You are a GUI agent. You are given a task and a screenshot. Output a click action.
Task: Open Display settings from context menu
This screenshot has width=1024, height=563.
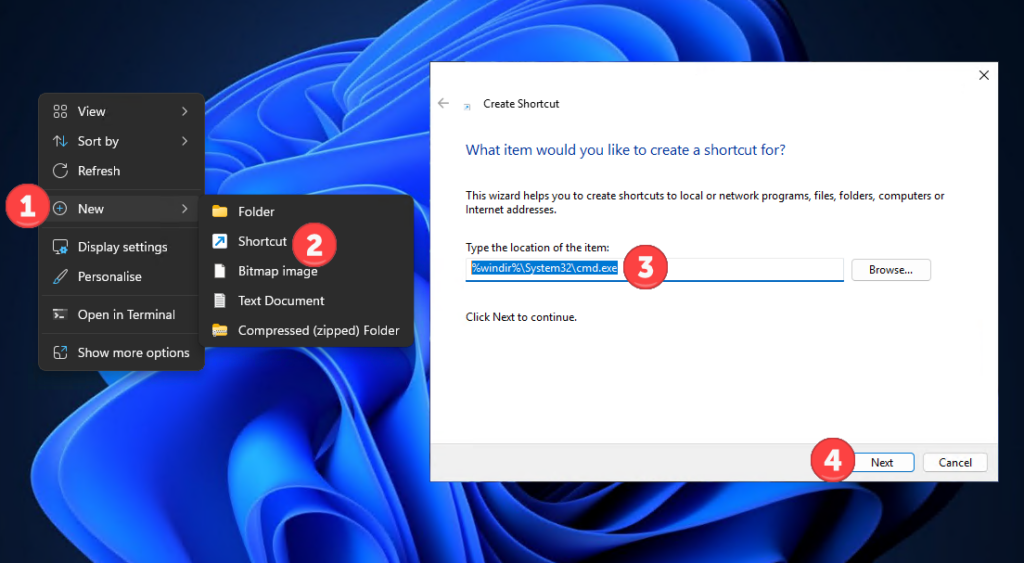coord(121,247)
